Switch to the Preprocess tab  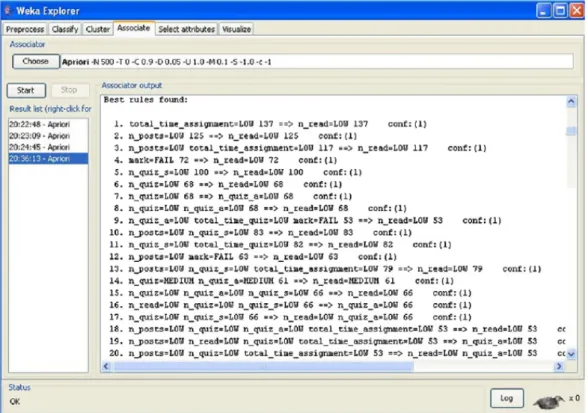tap(25, 29)
